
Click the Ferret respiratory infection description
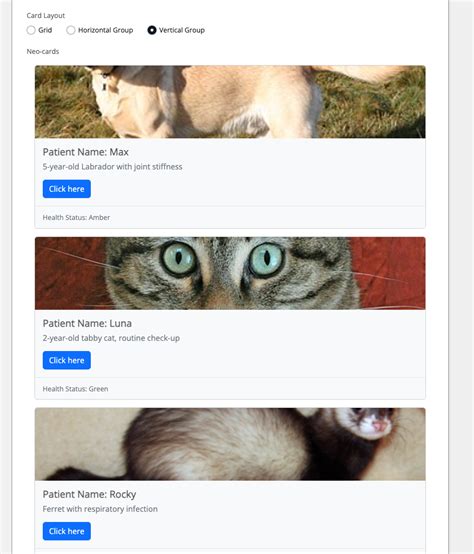(100, 509)
